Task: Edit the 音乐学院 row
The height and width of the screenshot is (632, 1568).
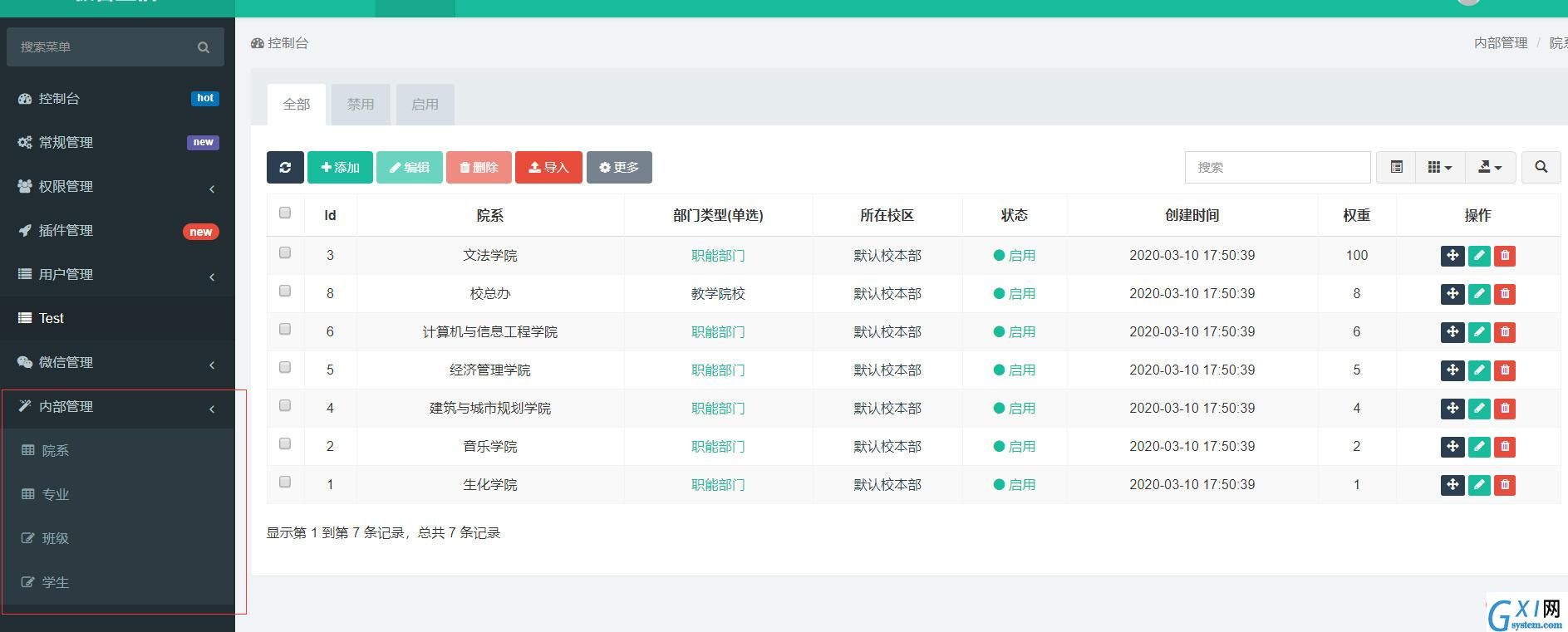Action: point(1479,447)
